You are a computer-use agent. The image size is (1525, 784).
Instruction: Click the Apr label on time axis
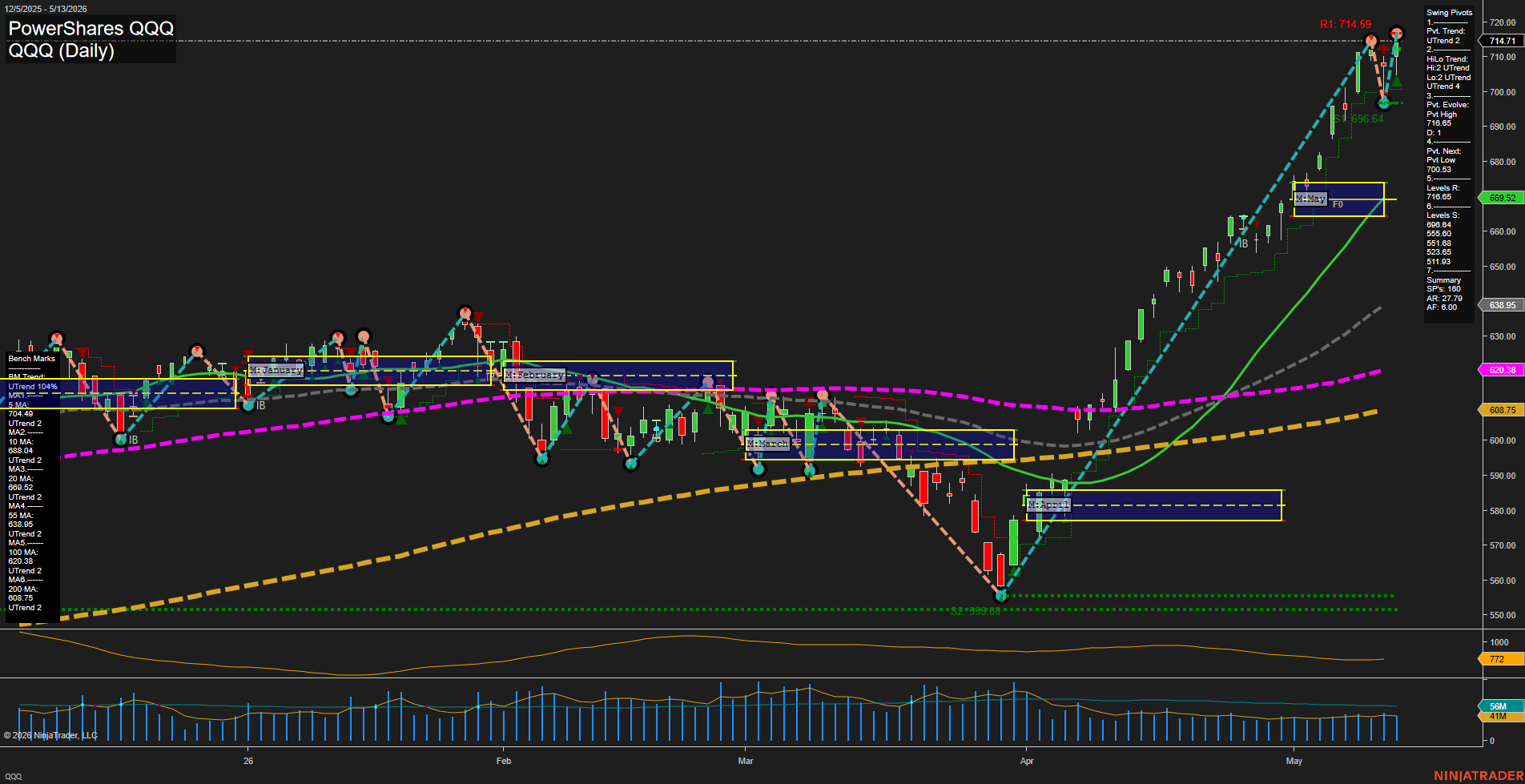pos(1027,761)
